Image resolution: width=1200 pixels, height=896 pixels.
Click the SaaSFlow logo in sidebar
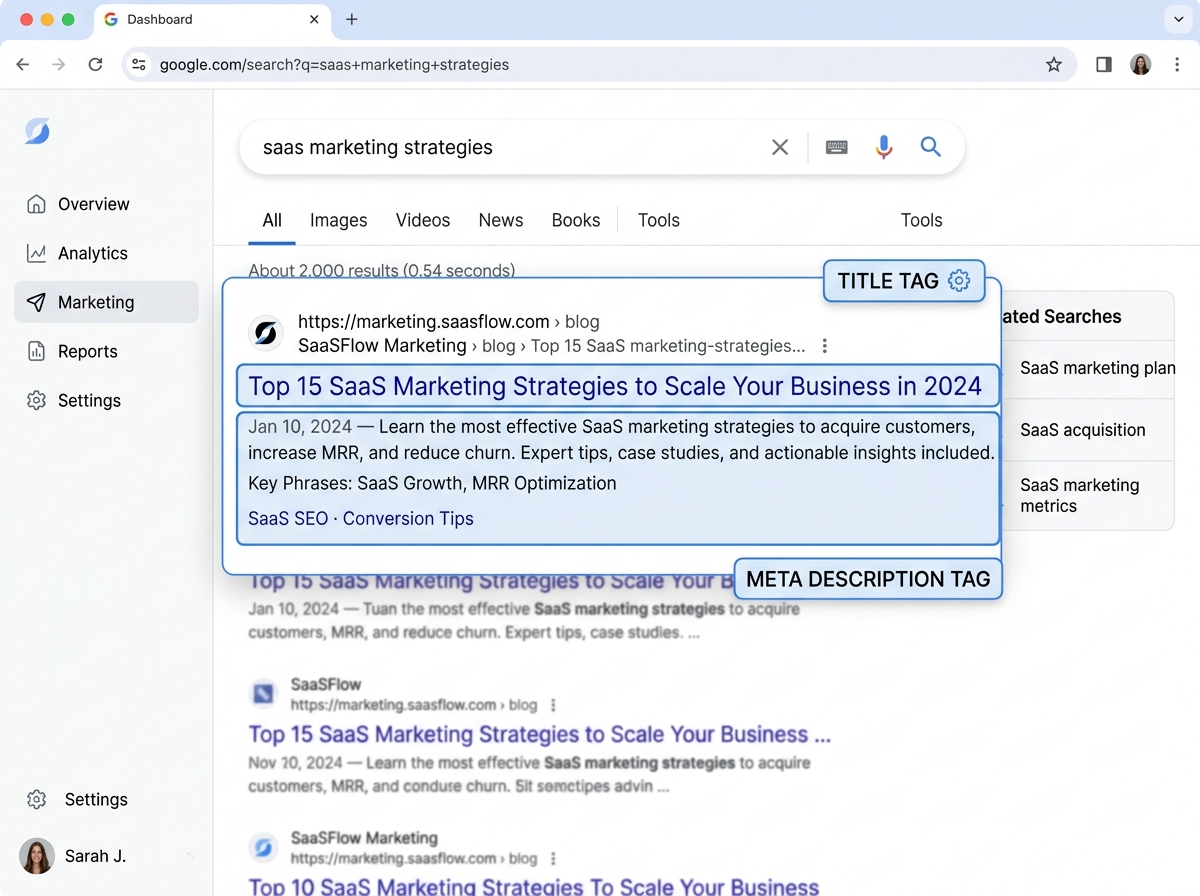click(37, 131)
